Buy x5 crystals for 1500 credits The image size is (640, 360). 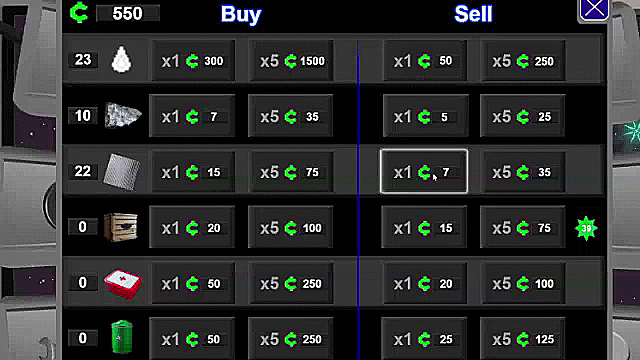coord(291,61)
